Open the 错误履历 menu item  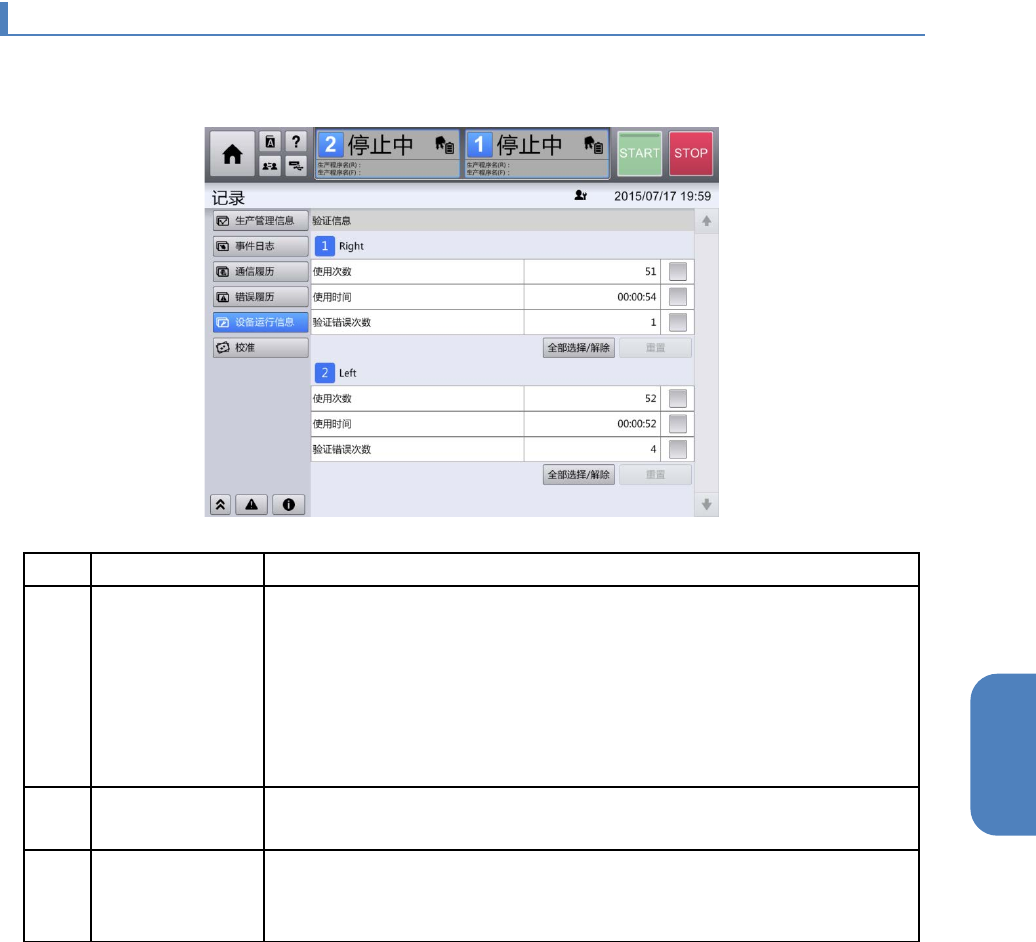point(260,297)
